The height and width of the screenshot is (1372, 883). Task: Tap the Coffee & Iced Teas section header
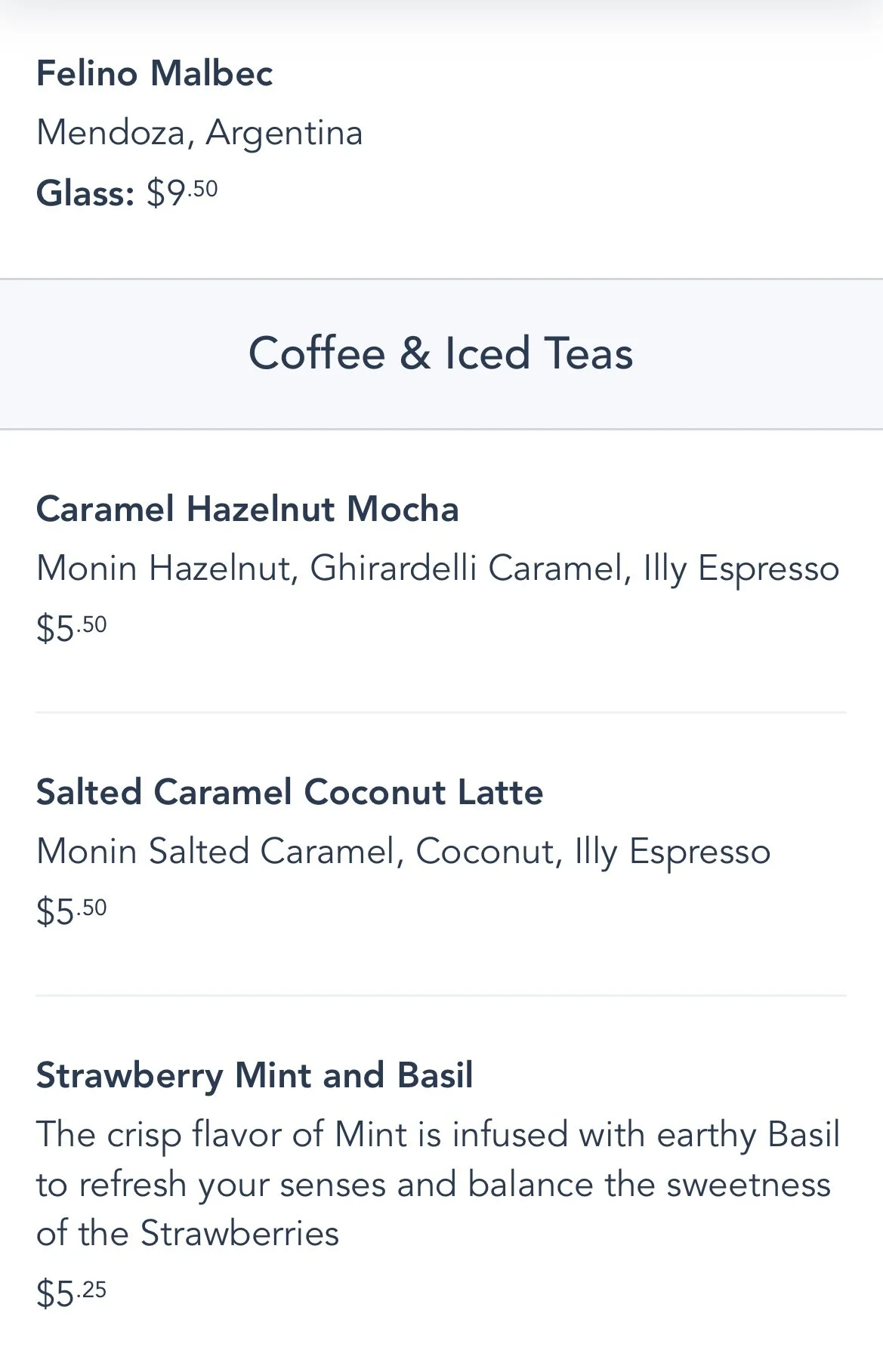pos(441,353)
